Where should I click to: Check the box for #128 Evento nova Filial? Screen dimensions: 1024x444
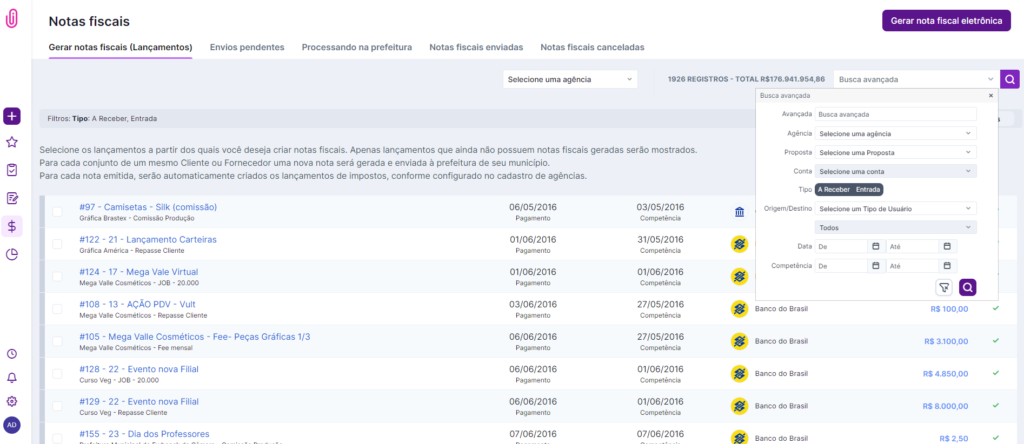pyautogui.click(x=57, y=373)
